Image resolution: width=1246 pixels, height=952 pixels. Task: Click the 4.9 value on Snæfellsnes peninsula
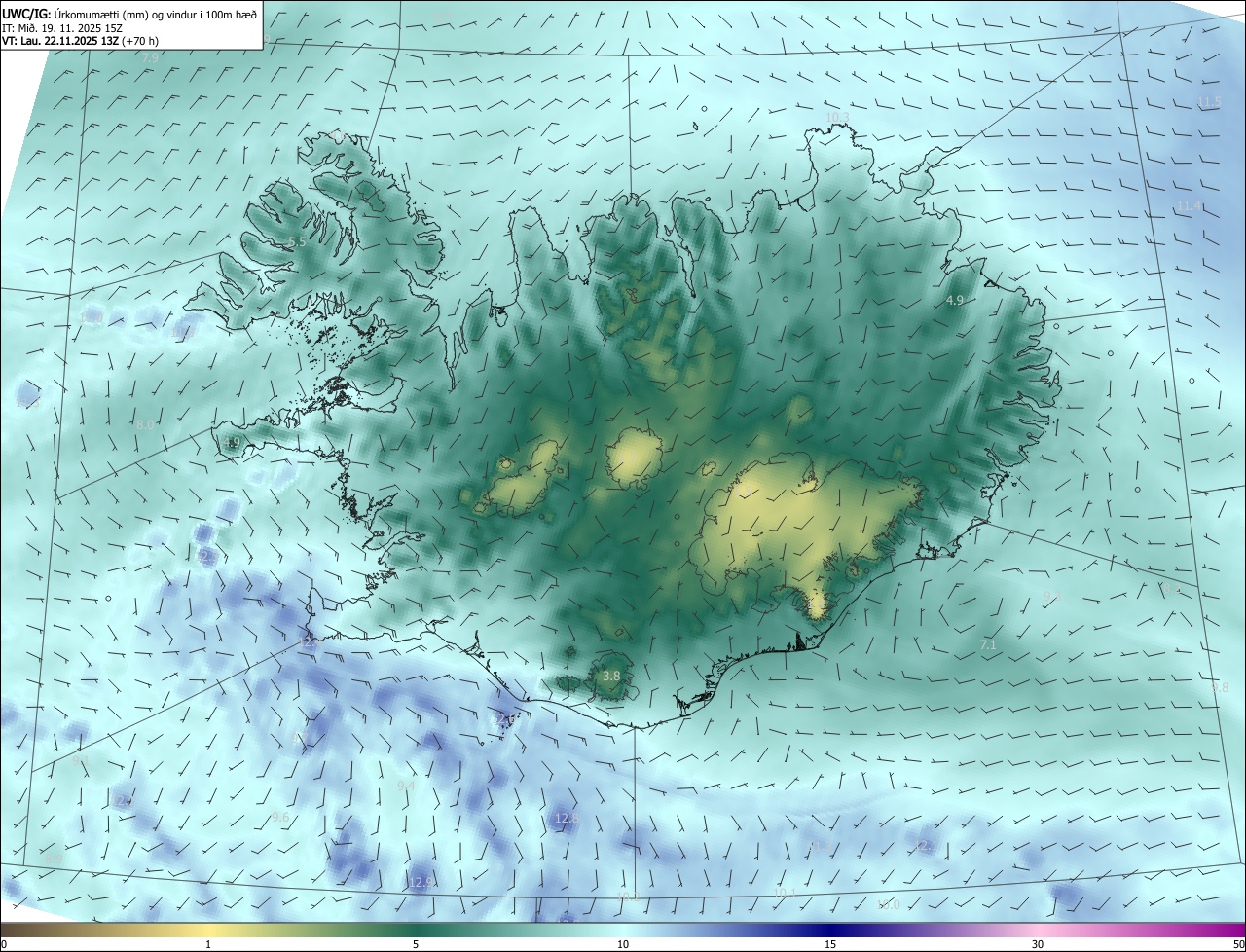231,443
